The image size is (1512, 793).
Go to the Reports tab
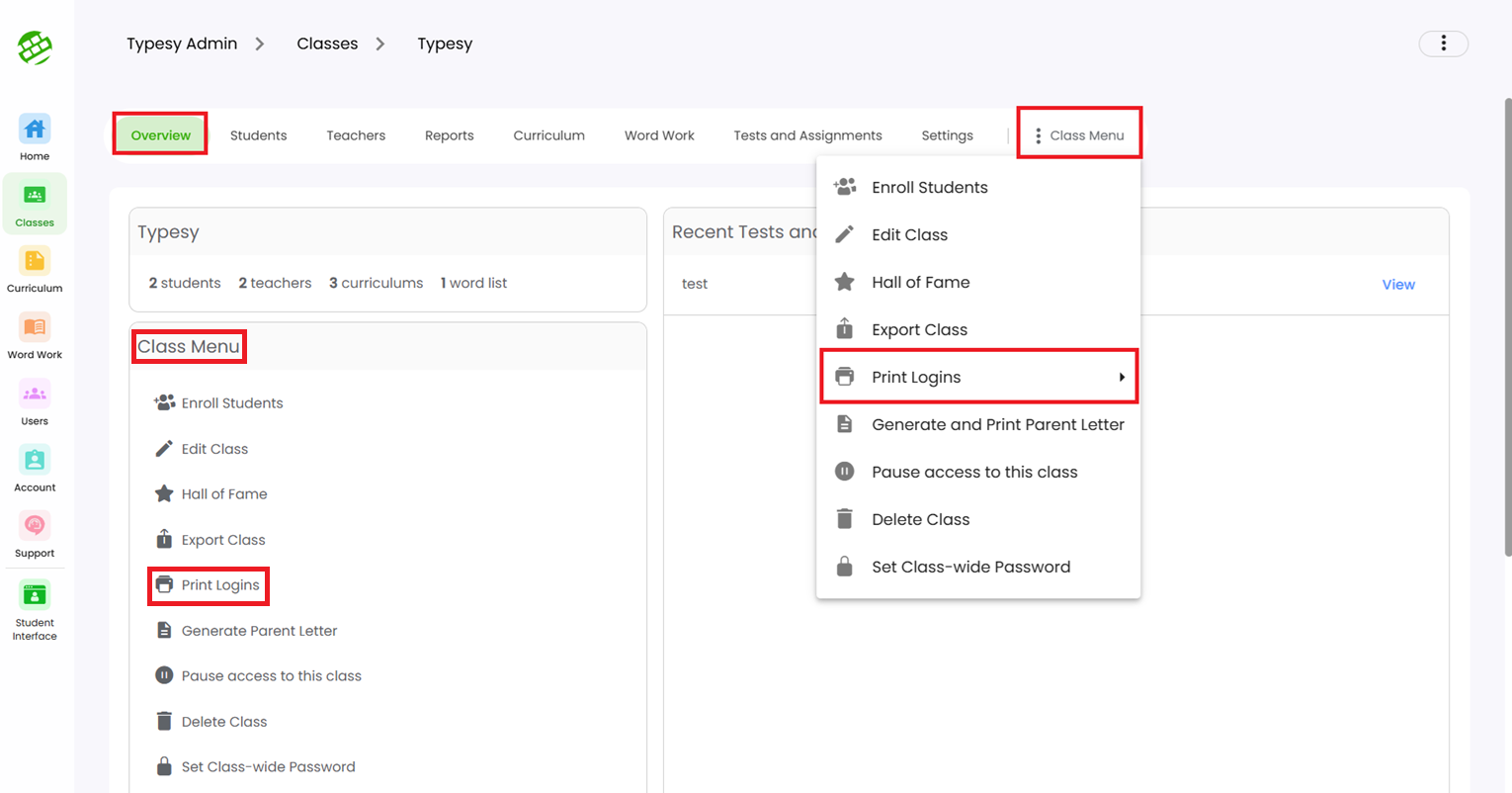[450, 135]
